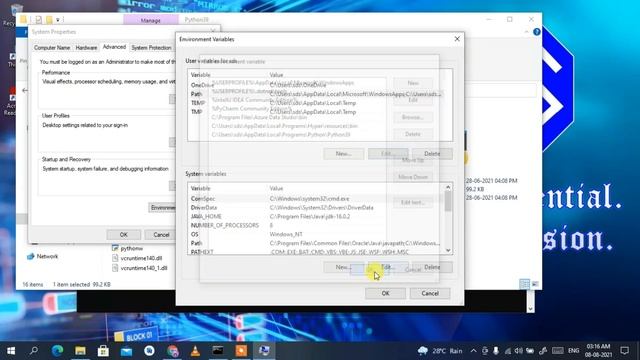Click Delete under user variables

[x=432, y=154]
